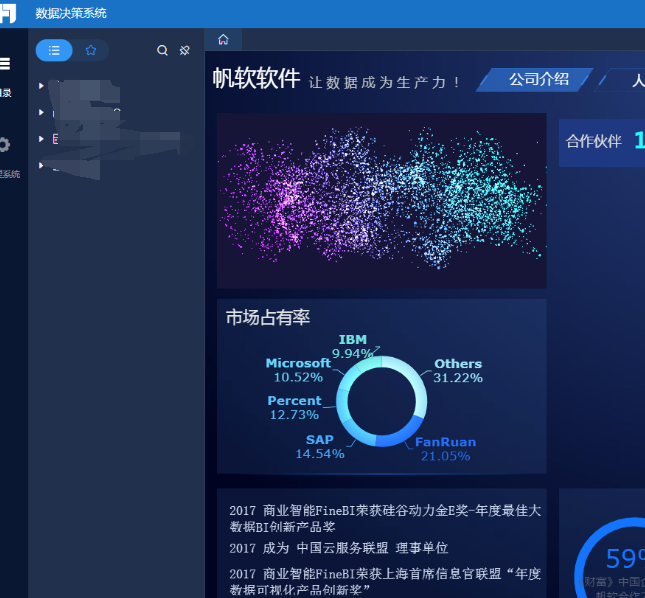Expand the fourth directory tree item

coord(41,165)
